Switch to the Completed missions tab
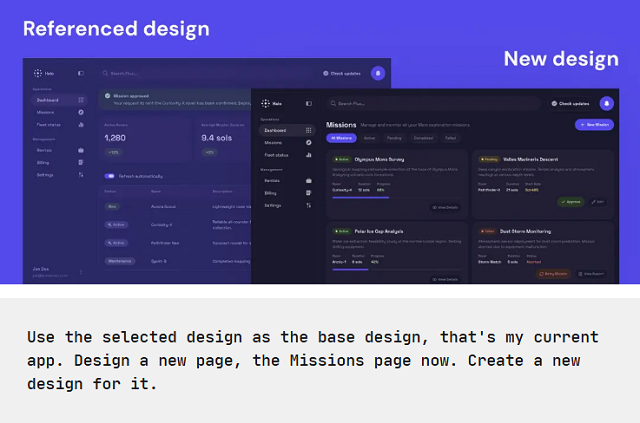 (423, 138)
